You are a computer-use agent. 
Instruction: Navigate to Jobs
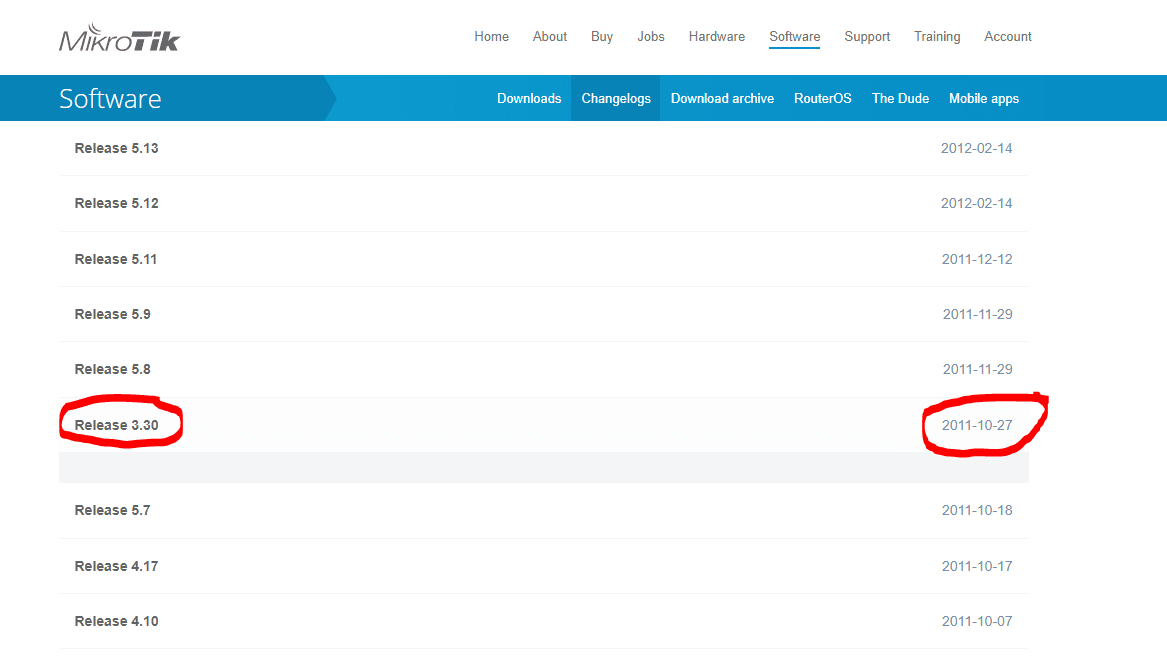coord(650,36)
